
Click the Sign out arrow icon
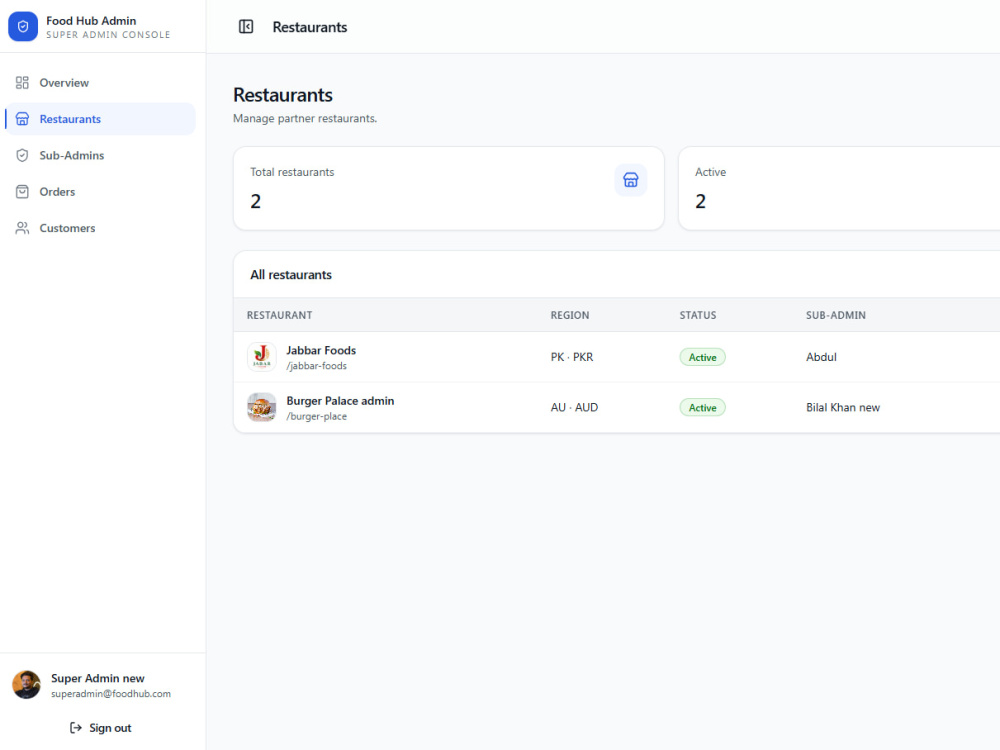[76, 728]
